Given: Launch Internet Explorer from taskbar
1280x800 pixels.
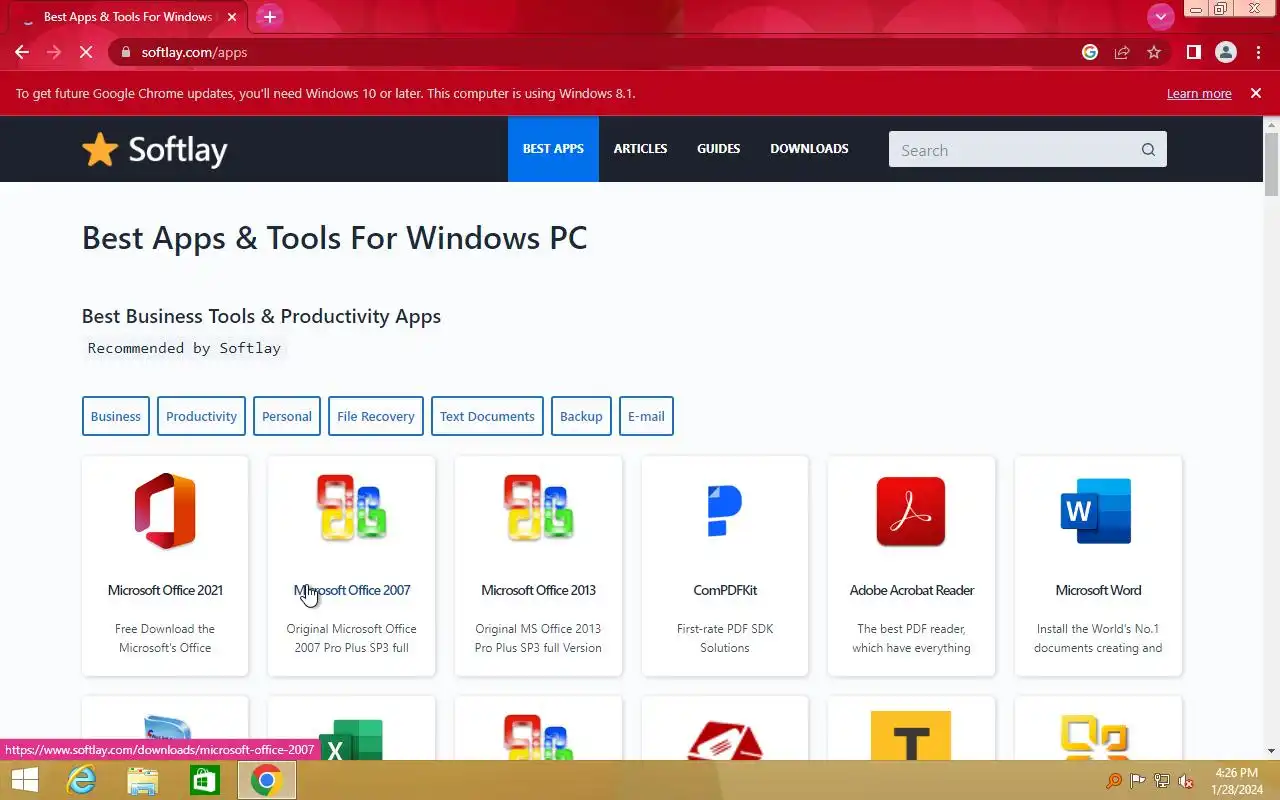Looking at the screenshot, I should (82, 780).
